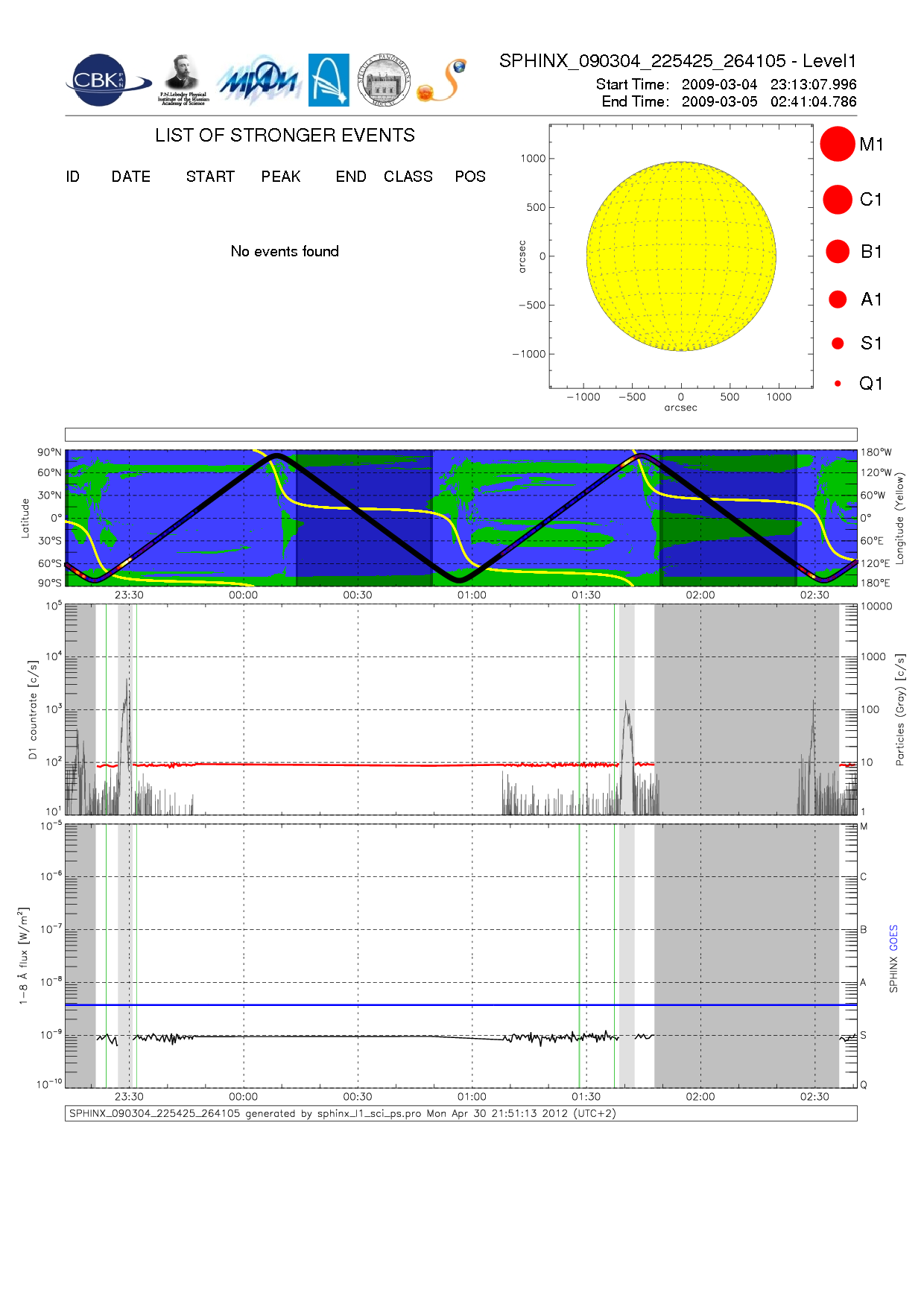Screen dimensions: 924x1307
Task: Click the ID column header
Action: (72, 177)
